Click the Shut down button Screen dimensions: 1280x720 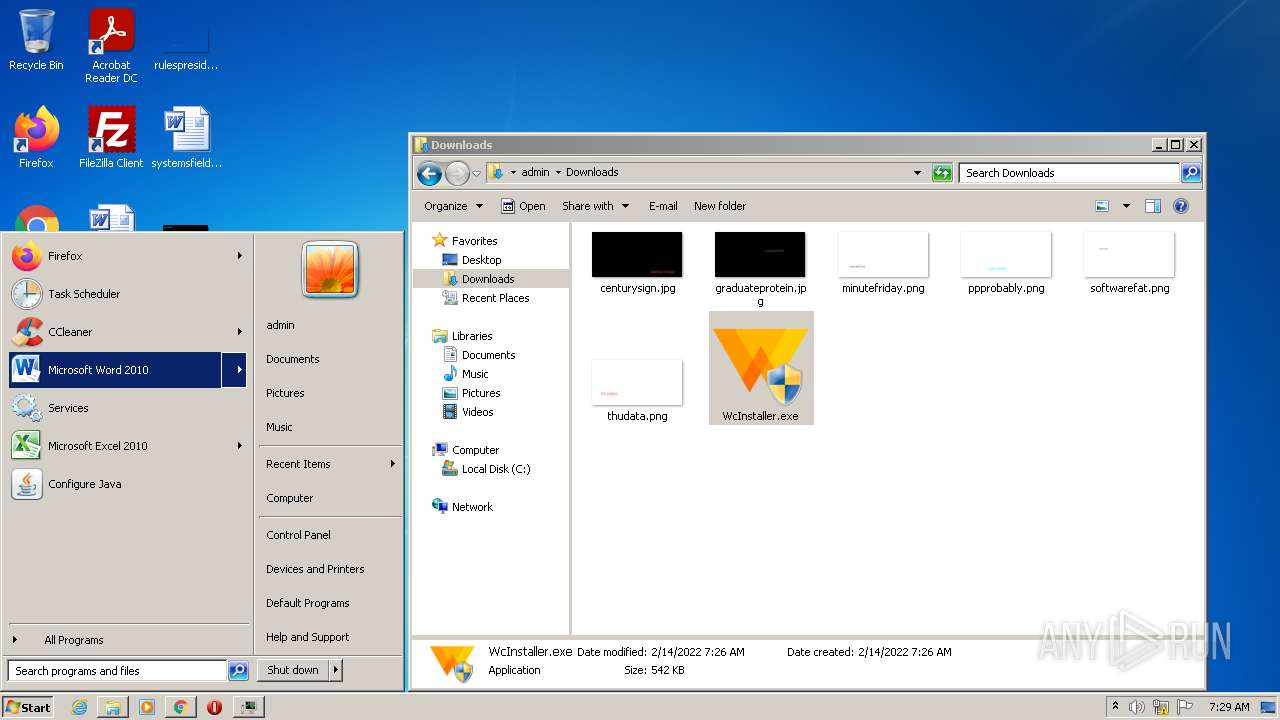tap(292, 670)
